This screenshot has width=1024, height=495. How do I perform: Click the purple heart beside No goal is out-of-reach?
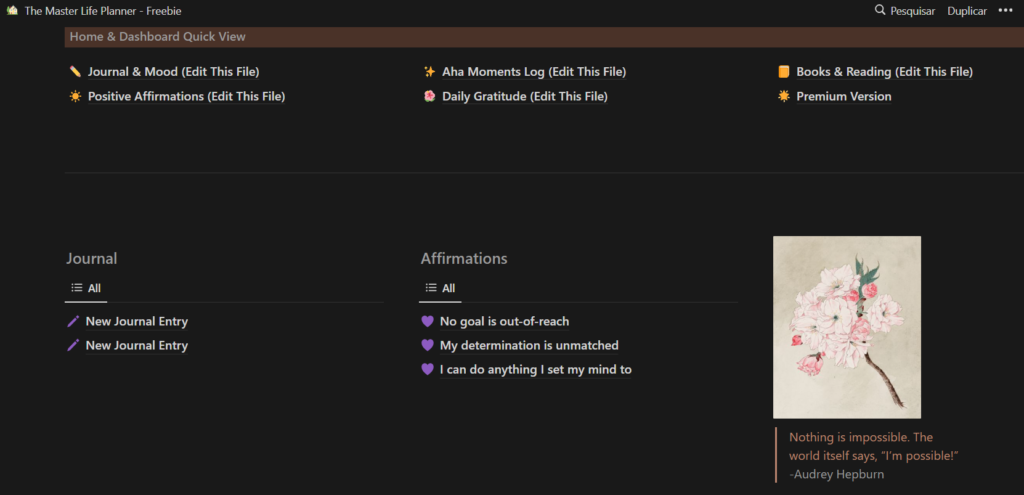[x=427, y=322]
